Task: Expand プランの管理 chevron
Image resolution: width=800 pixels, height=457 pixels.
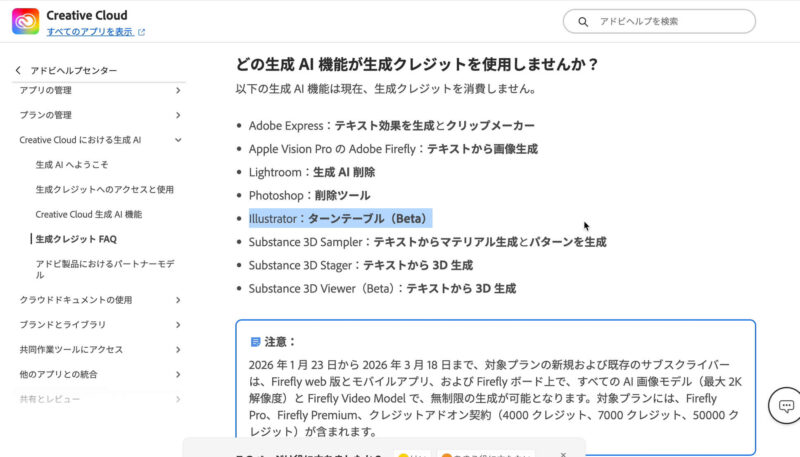Action: [x=178, y=115]
